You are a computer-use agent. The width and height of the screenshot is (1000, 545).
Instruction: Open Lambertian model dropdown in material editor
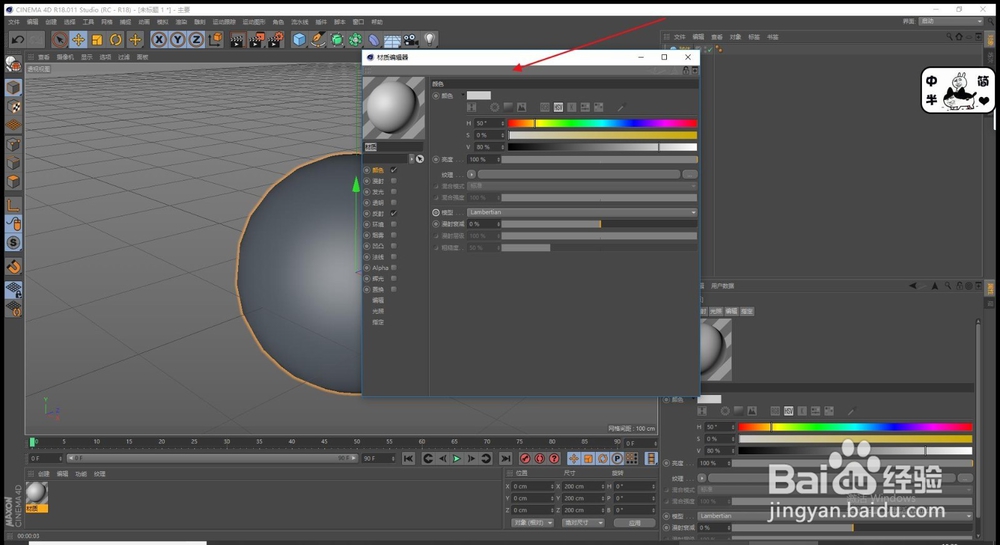[582, 212]
